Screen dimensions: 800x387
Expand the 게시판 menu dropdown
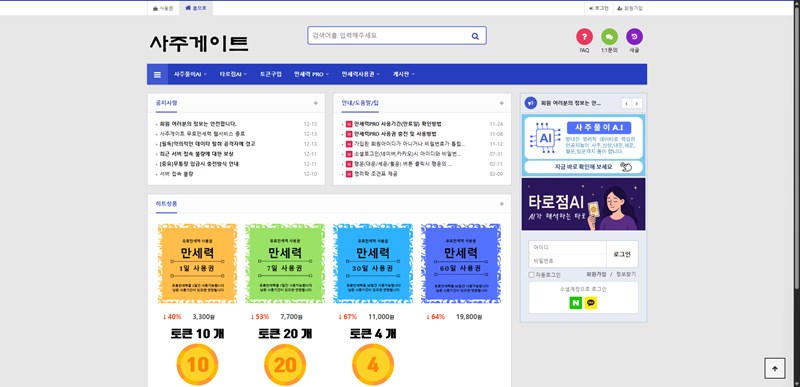click(404, 74)
